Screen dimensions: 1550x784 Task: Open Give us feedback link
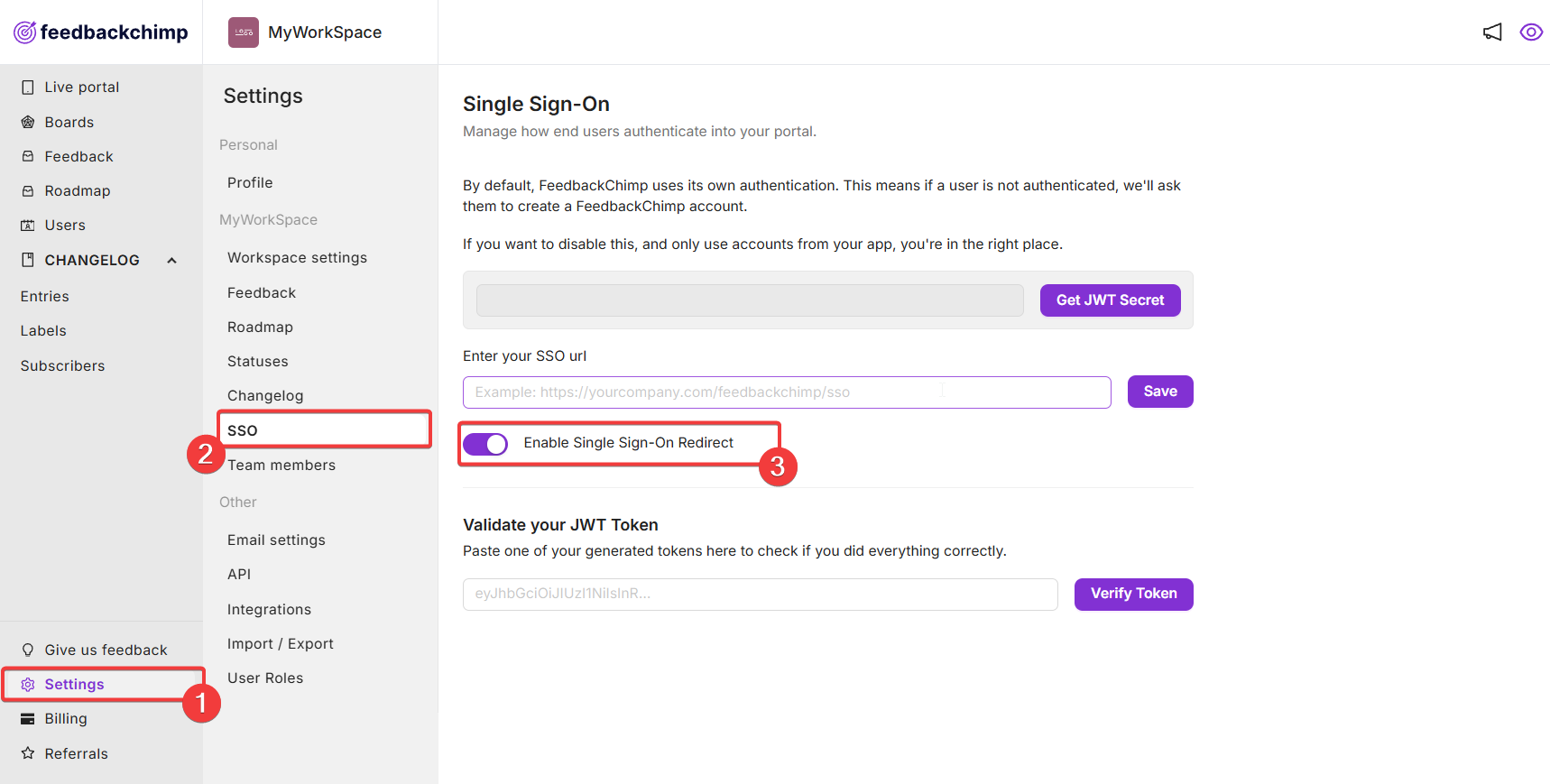coord(106,650)
